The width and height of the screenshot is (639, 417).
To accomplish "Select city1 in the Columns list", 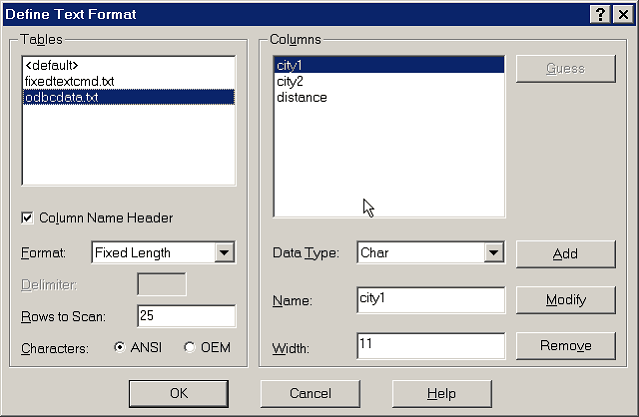I will (290, 65).
